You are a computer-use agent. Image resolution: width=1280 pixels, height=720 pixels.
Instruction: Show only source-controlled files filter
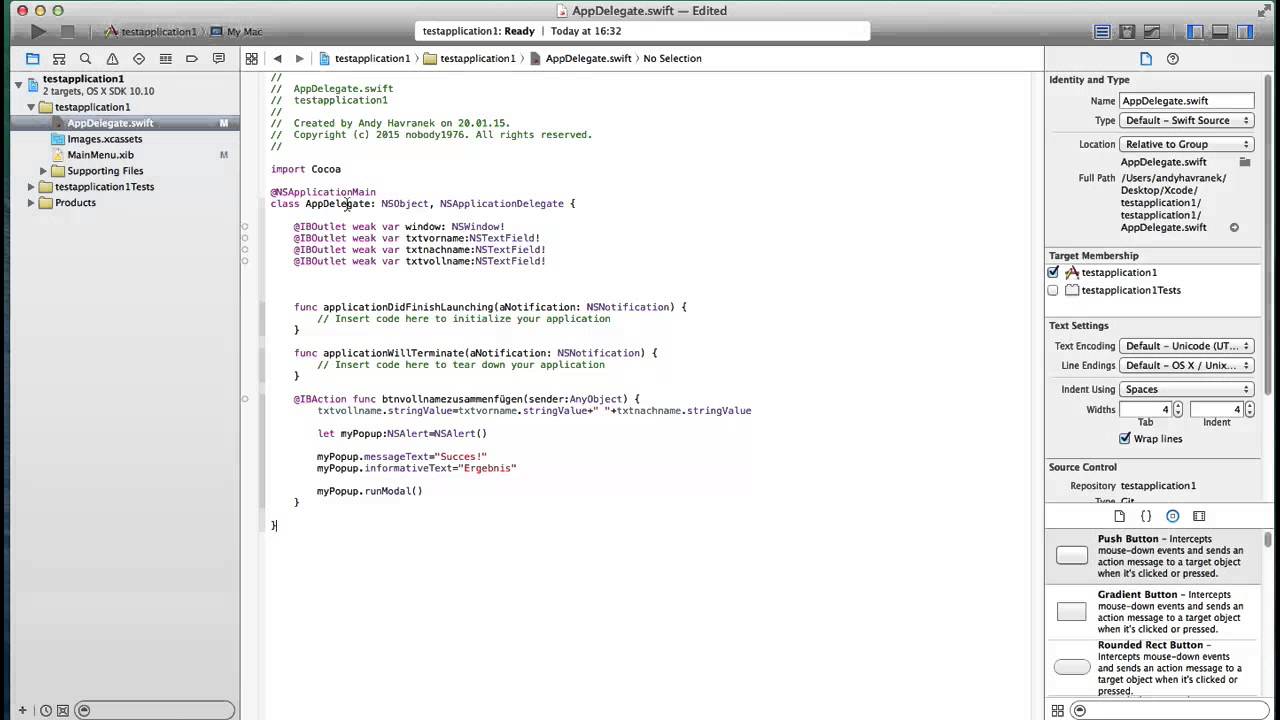(x=63, y=711)
